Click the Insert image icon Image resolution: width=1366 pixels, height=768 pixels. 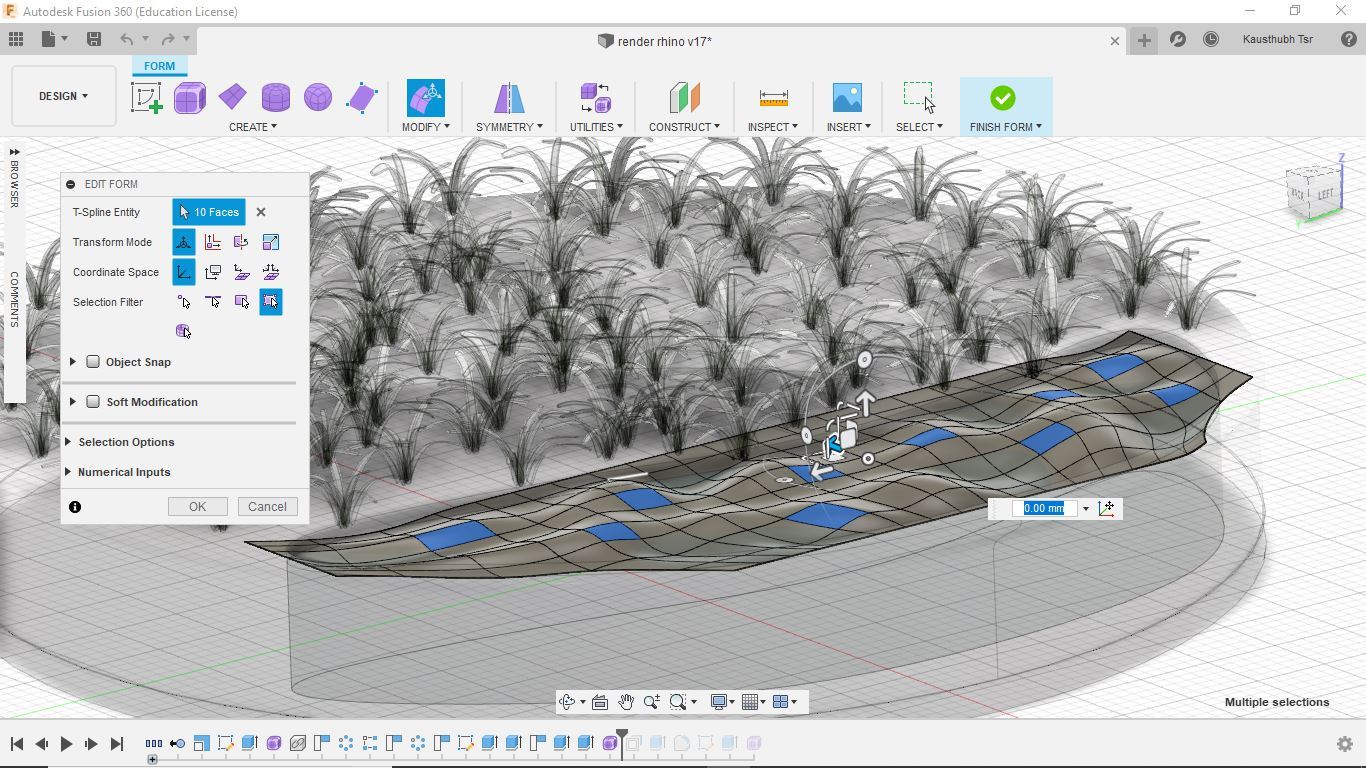tap(847, 98)
